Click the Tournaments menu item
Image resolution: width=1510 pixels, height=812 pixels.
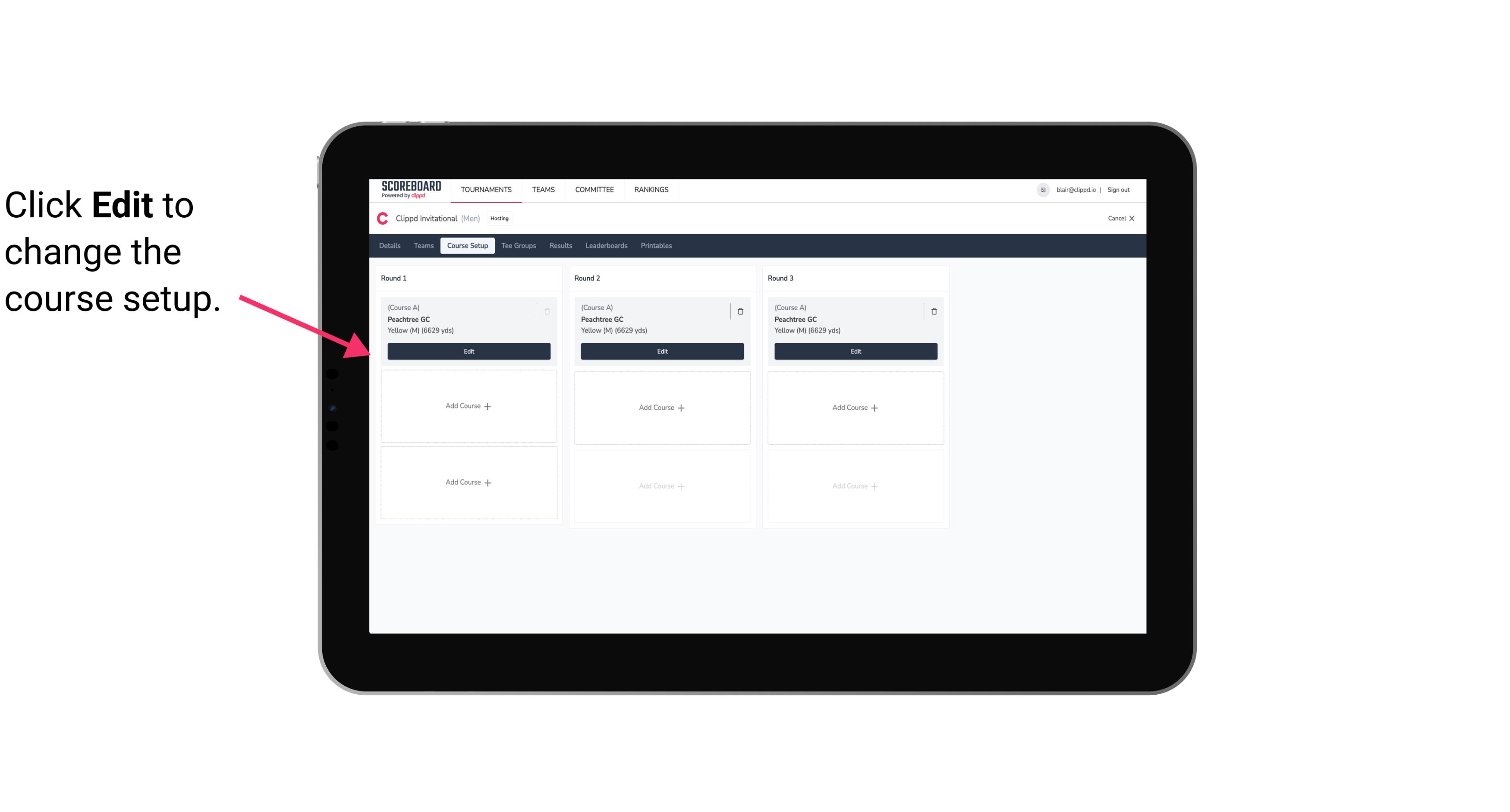(488, 189)
